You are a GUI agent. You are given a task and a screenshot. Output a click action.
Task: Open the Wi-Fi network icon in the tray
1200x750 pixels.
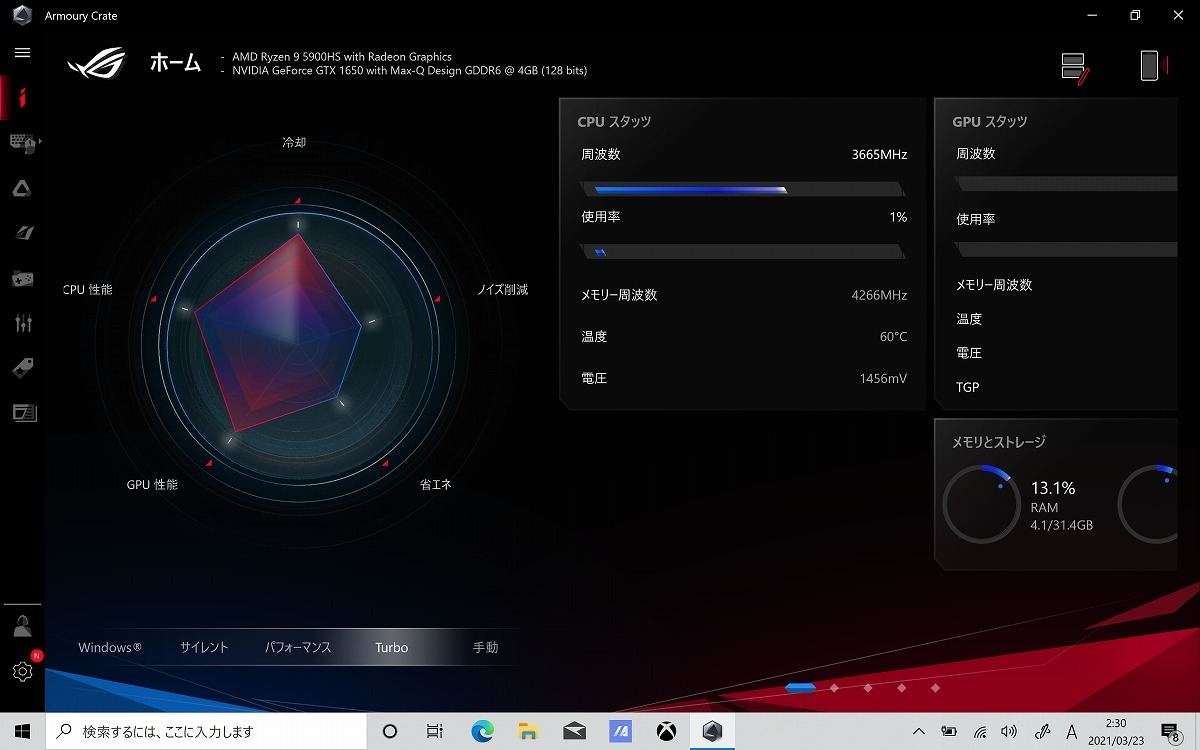(x=980, y=731)
